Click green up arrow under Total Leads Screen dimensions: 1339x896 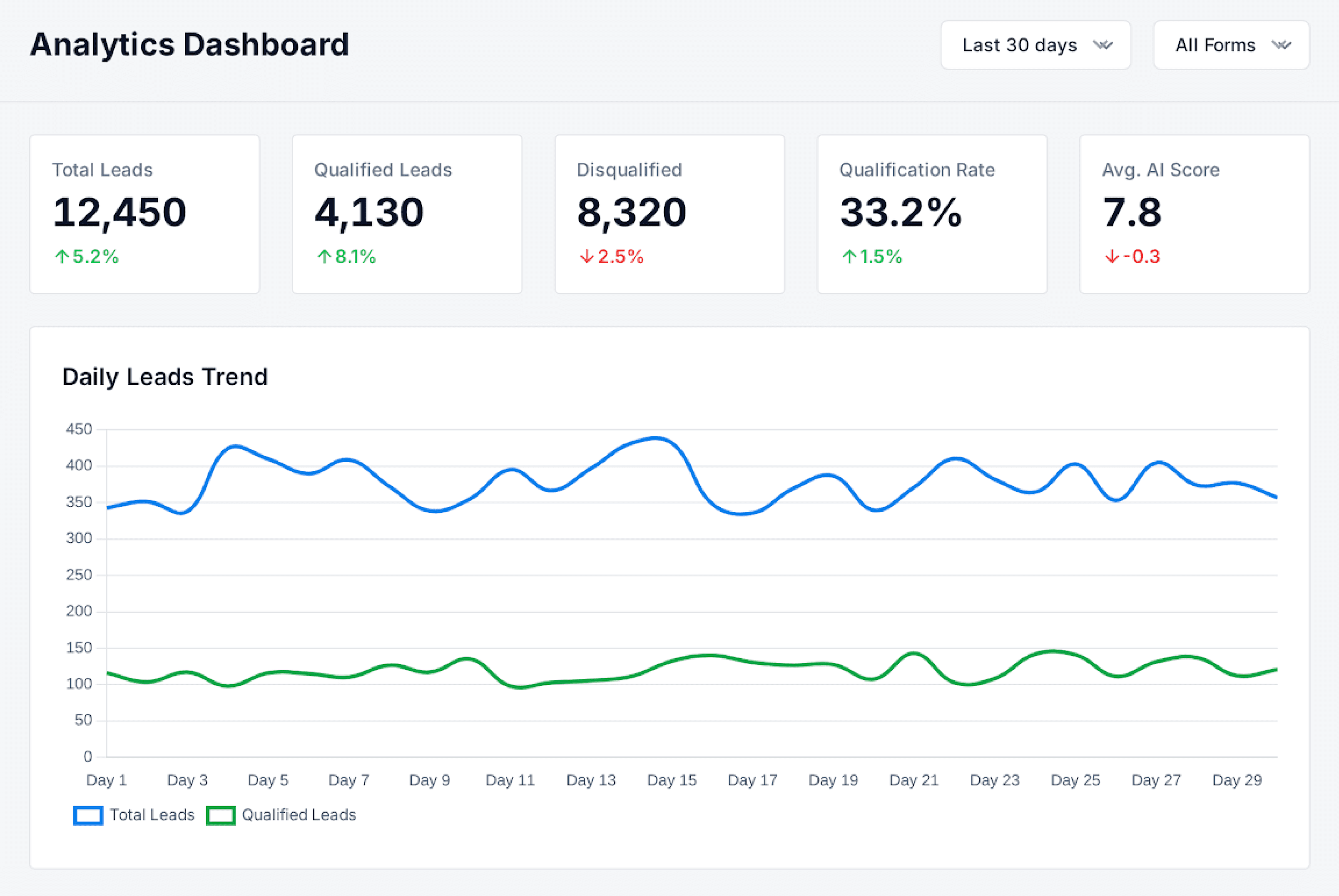click(62, 256)
